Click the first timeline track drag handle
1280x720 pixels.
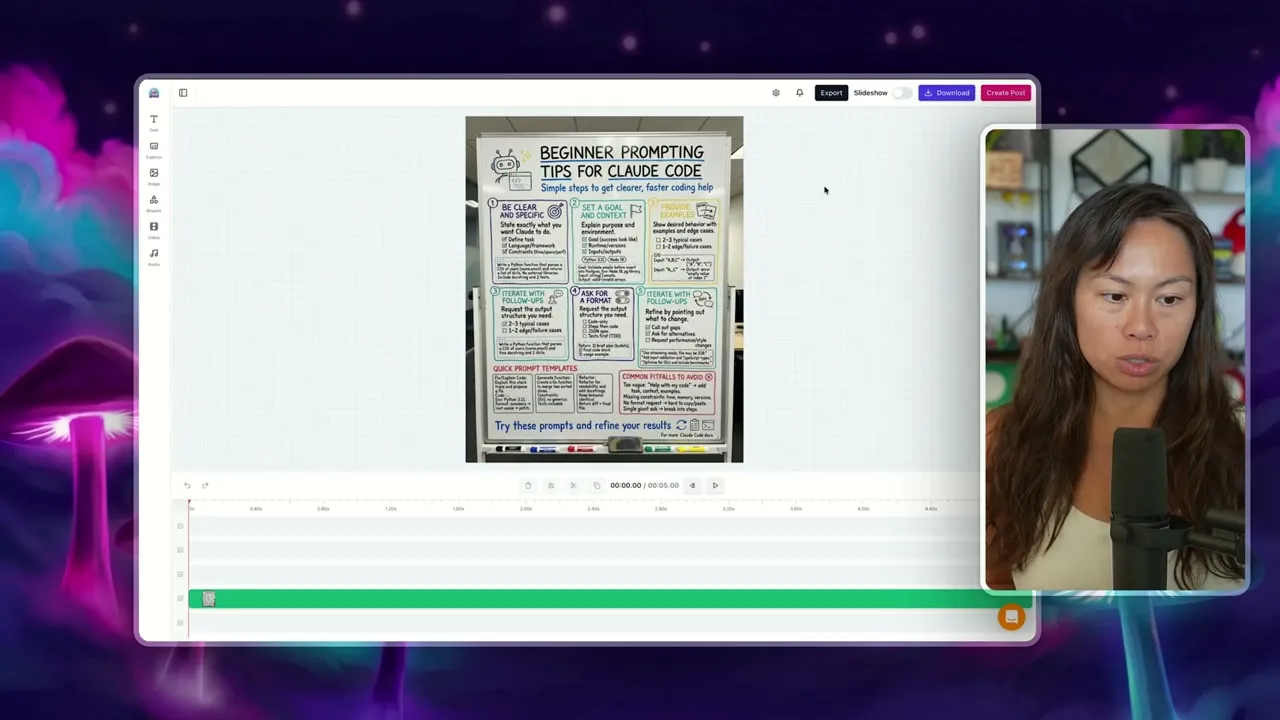point(181,526)
